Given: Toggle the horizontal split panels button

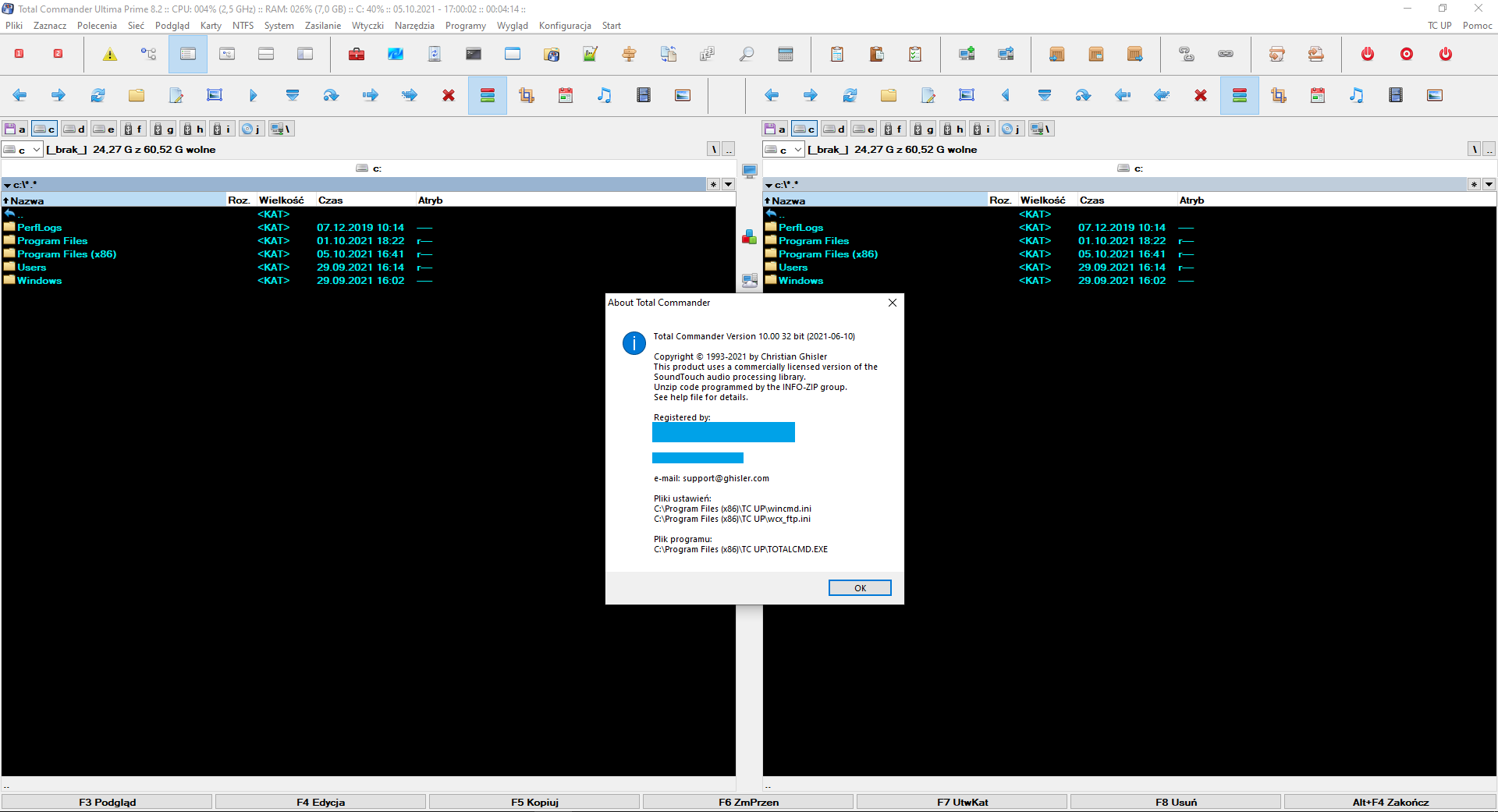Looking at the screenshot, I should (x=266, y=54).
